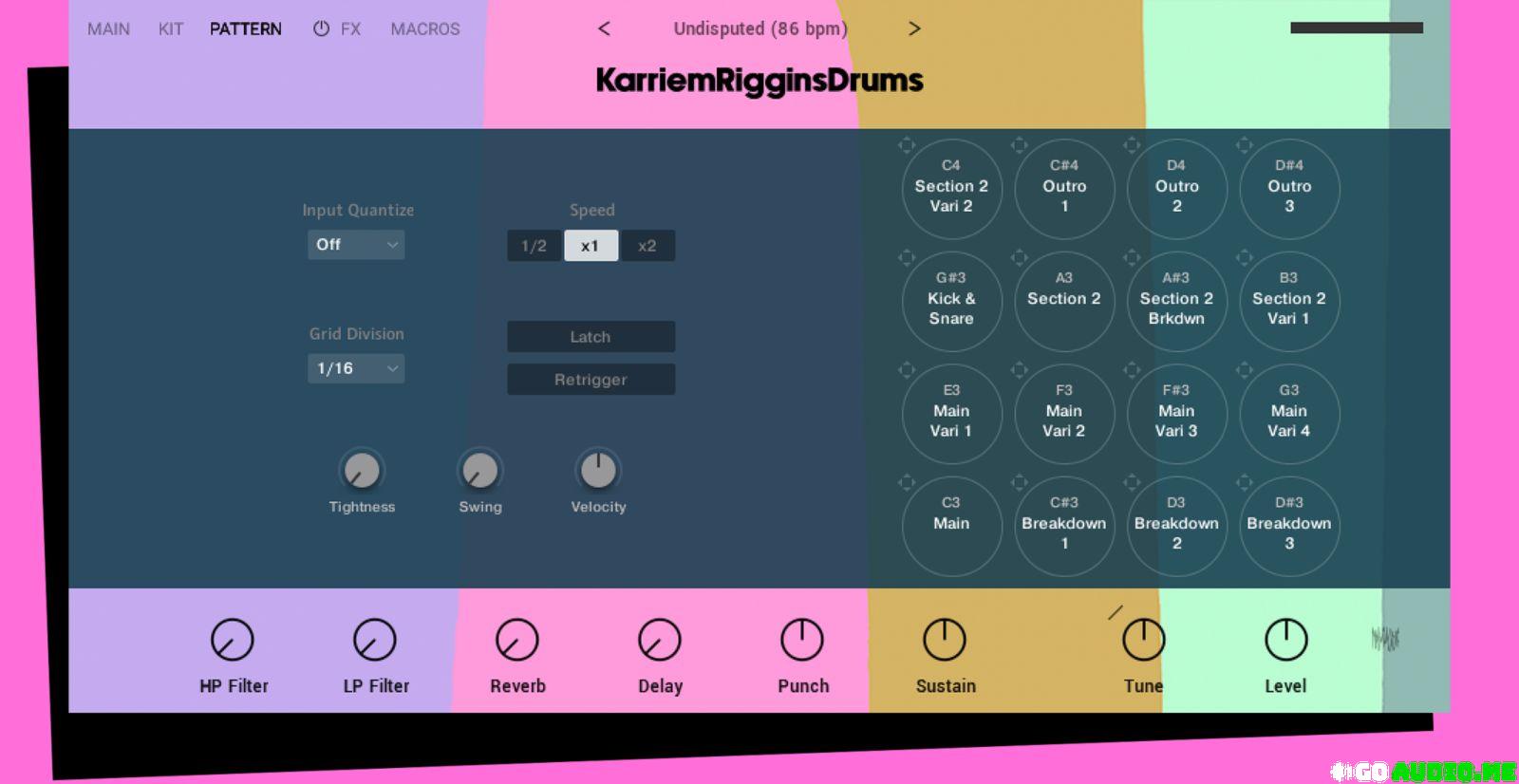Set Speed to x1

tap(591, 246)
